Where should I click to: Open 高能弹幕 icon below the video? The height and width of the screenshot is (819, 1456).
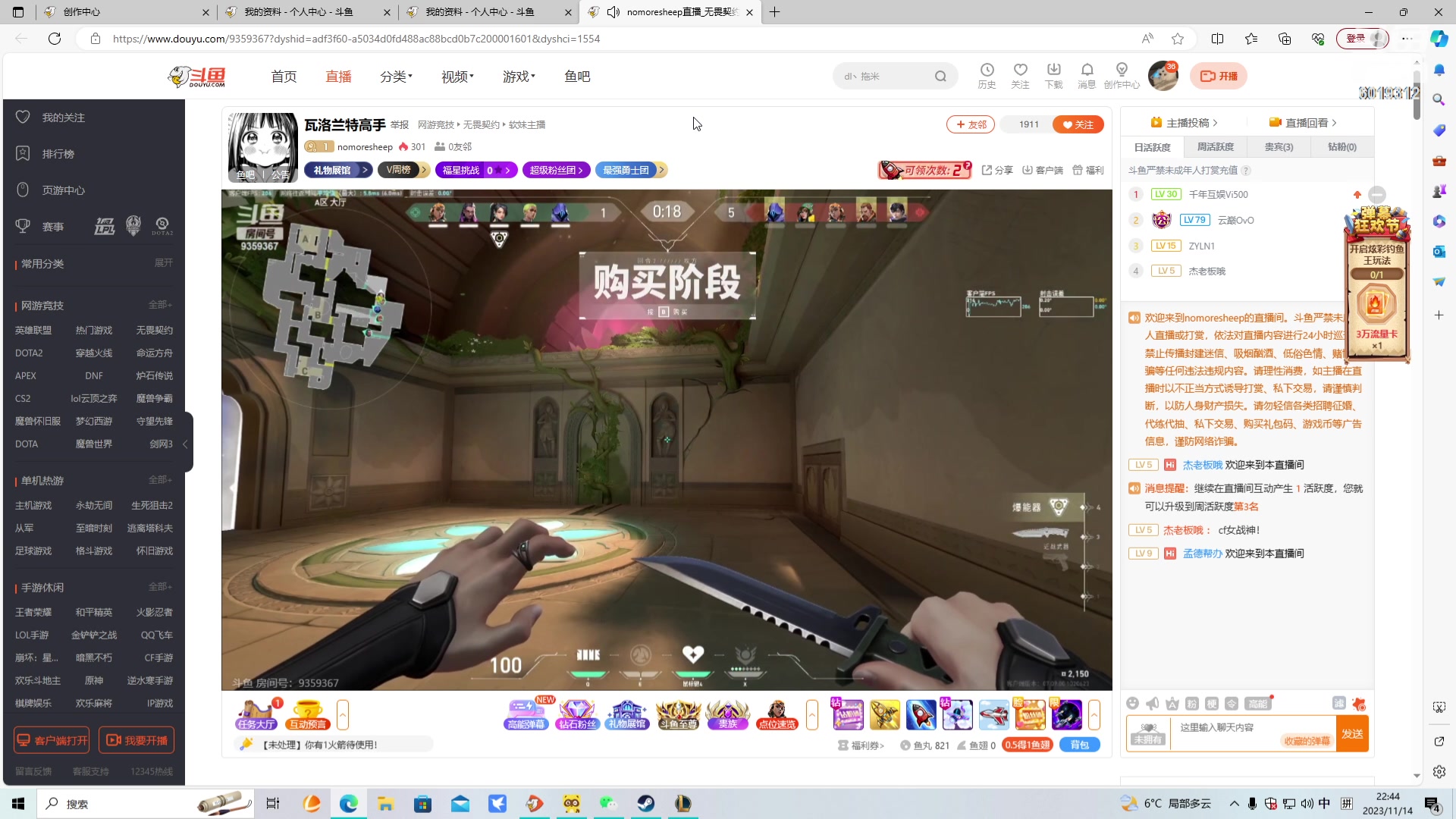click(x=526, y=714)
